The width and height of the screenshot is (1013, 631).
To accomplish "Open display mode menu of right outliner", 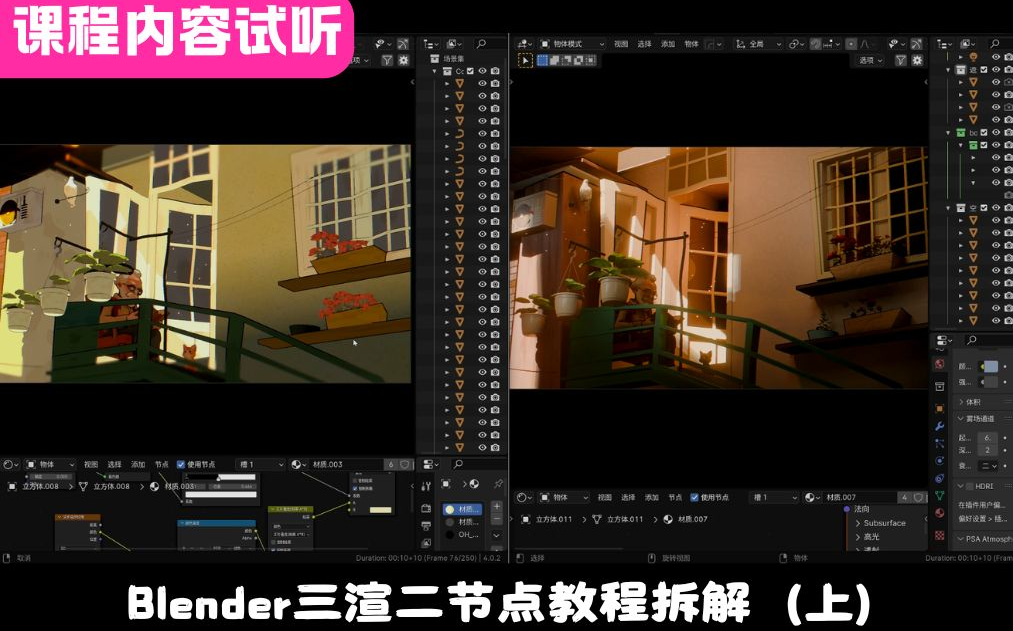I will [969, 44].
